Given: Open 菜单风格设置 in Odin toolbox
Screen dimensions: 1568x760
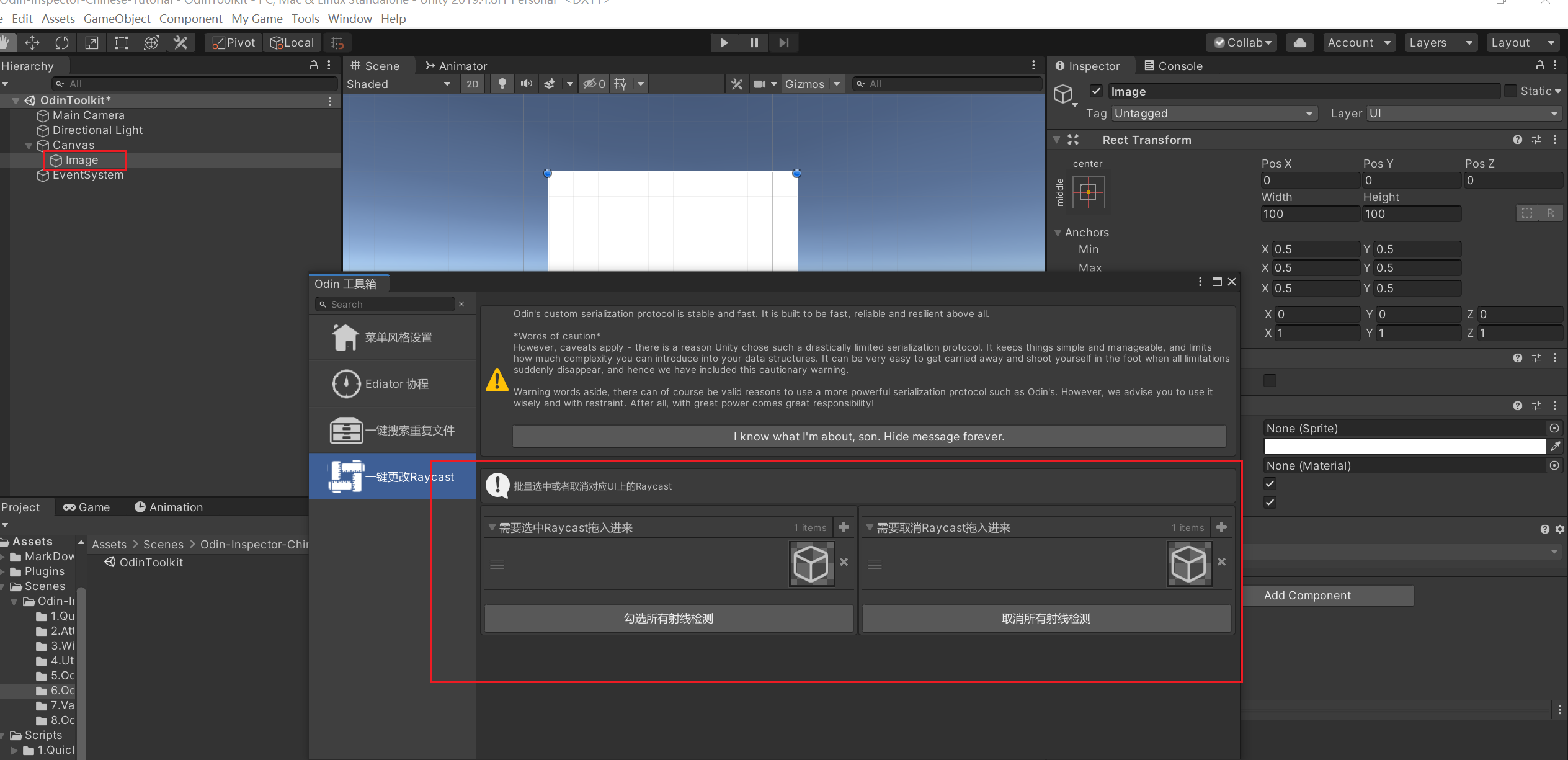Looking at the screenshot, I should (393, 337).
